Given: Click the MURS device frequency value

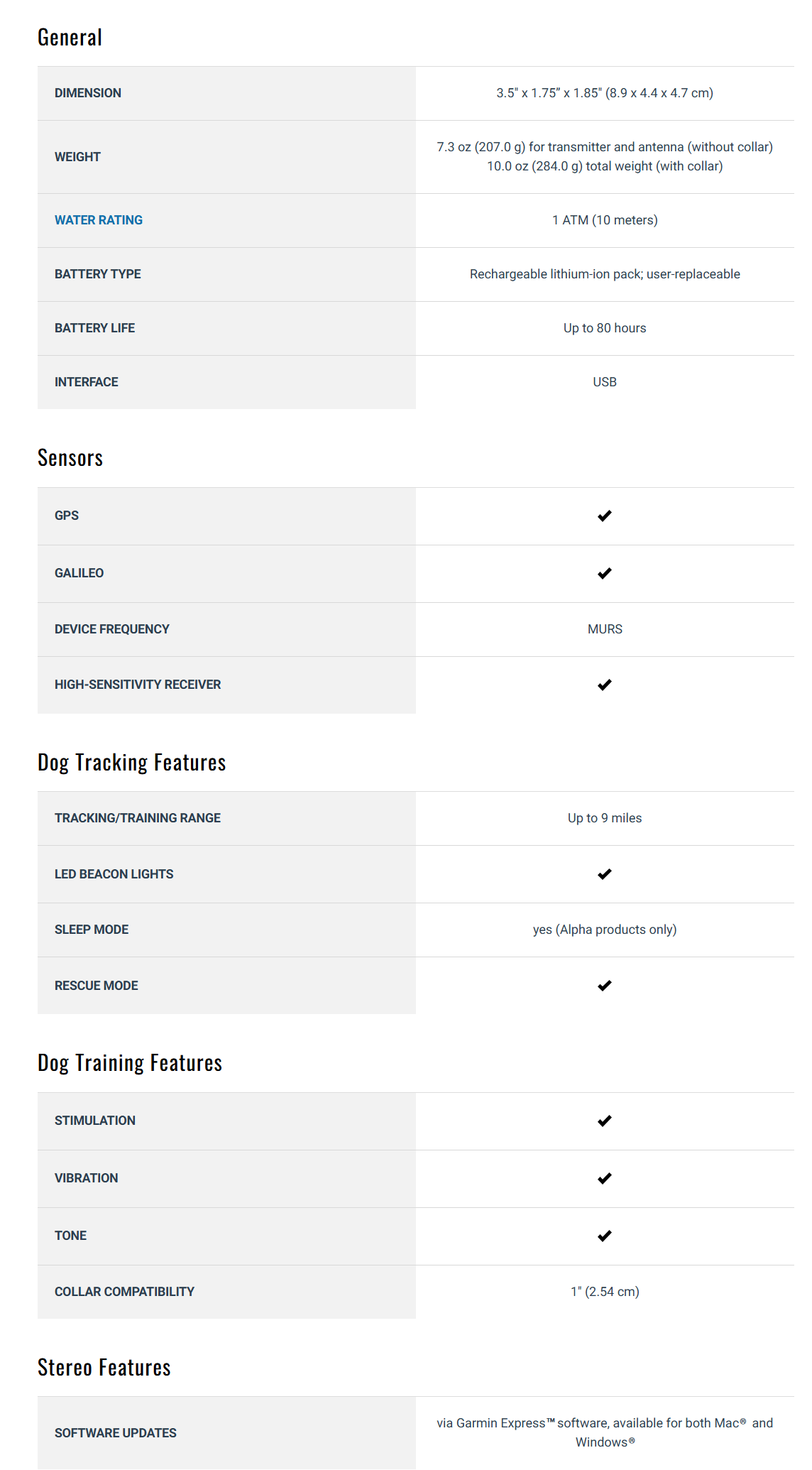Looking at the screenshot, I should tap(605, 629).
